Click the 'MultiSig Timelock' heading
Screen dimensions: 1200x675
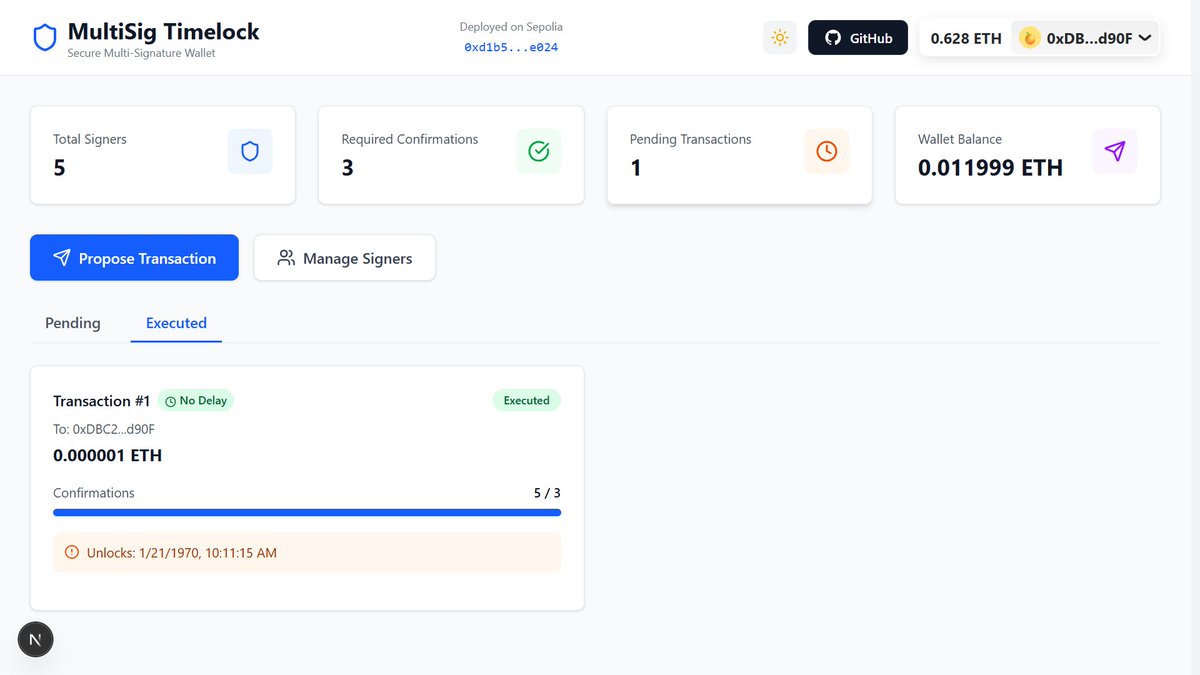coord(163,31)
